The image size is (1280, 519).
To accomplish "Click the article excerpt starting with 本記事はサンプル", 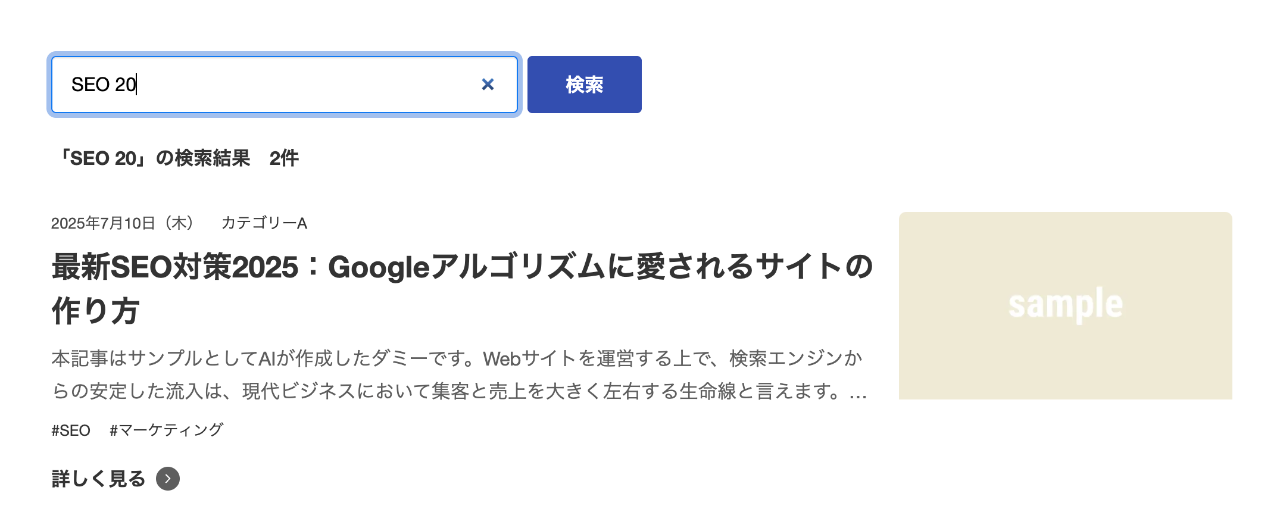I will point(457,358).
